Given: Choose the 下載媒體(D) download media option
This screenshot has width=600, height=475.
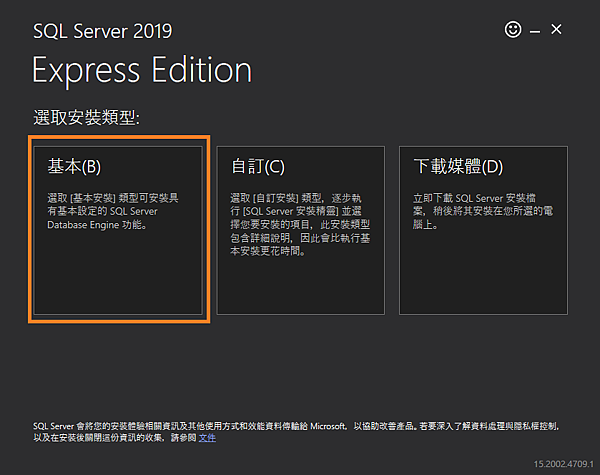Looking at the screenshot, I should coord(483,230).
